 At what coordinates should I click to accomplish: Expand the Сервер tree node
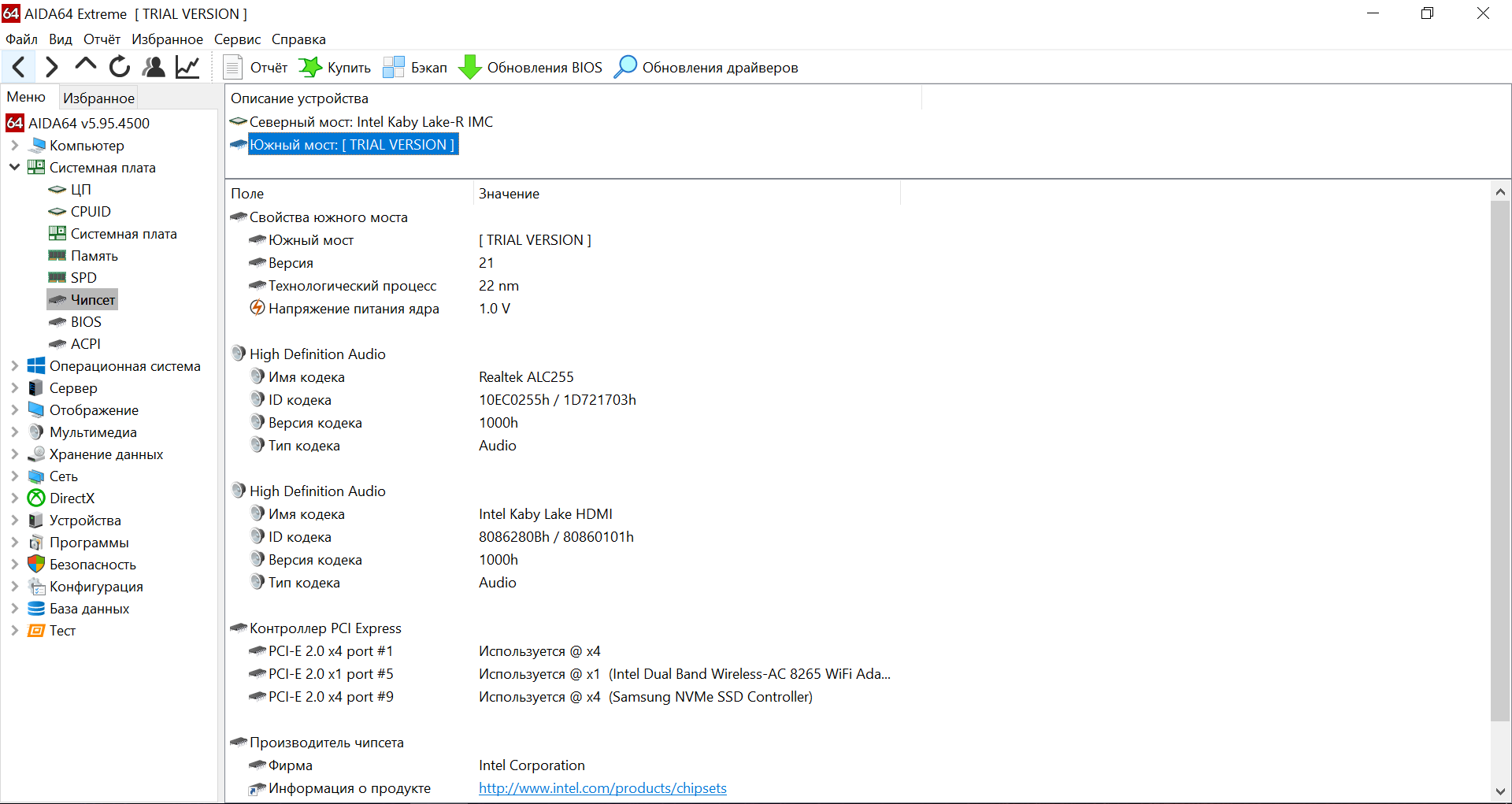(14, 388)
